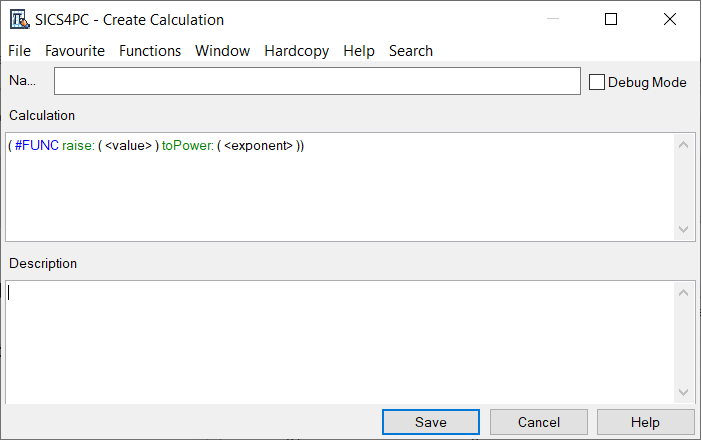
Task: Enable the Debug Mode checkbox
Action: (x=598, y=82)
